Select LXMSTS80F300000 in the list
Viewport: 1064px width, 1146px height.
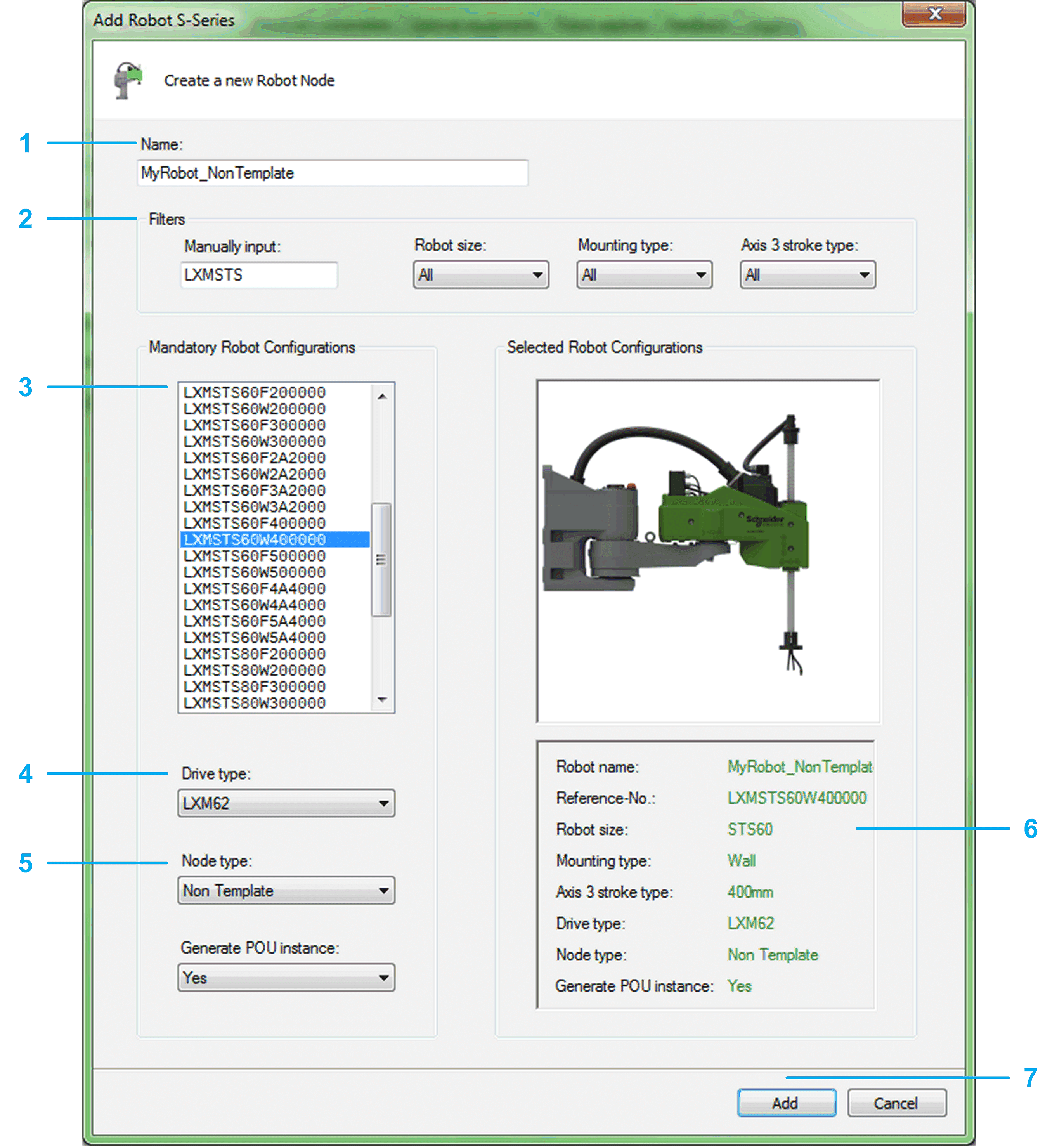tap(275, 687)
